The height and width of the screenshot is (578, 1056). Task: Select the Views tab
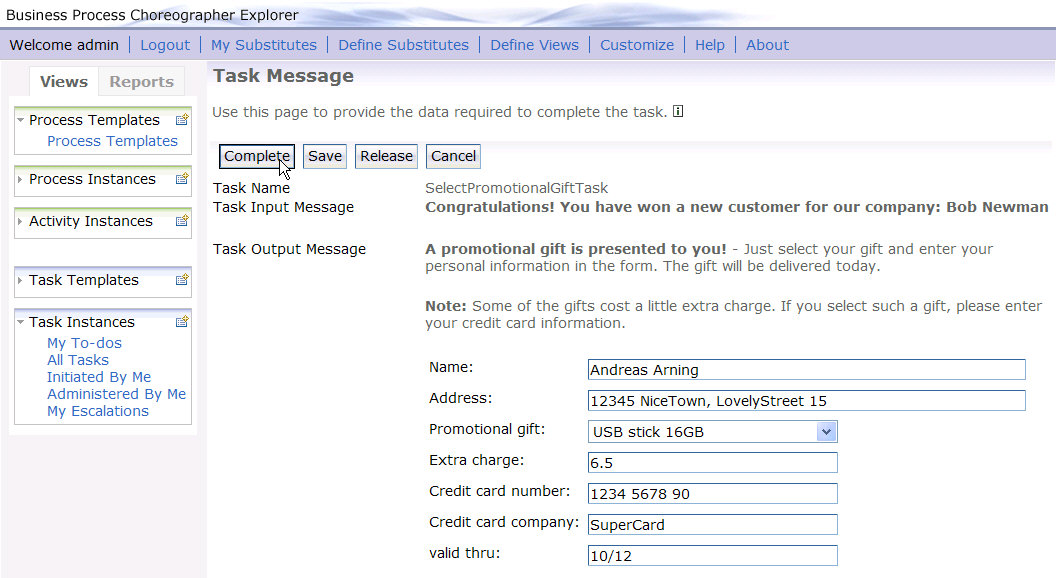point(64,82)
